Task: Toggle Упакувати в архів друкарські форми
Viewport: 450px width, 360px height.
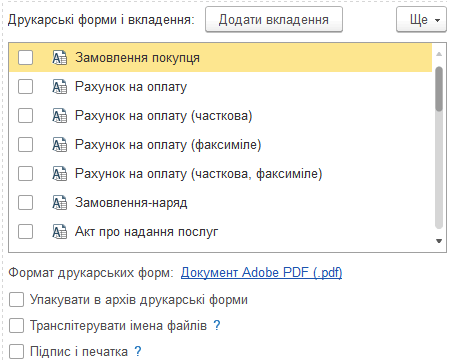Action: [16, 299]
